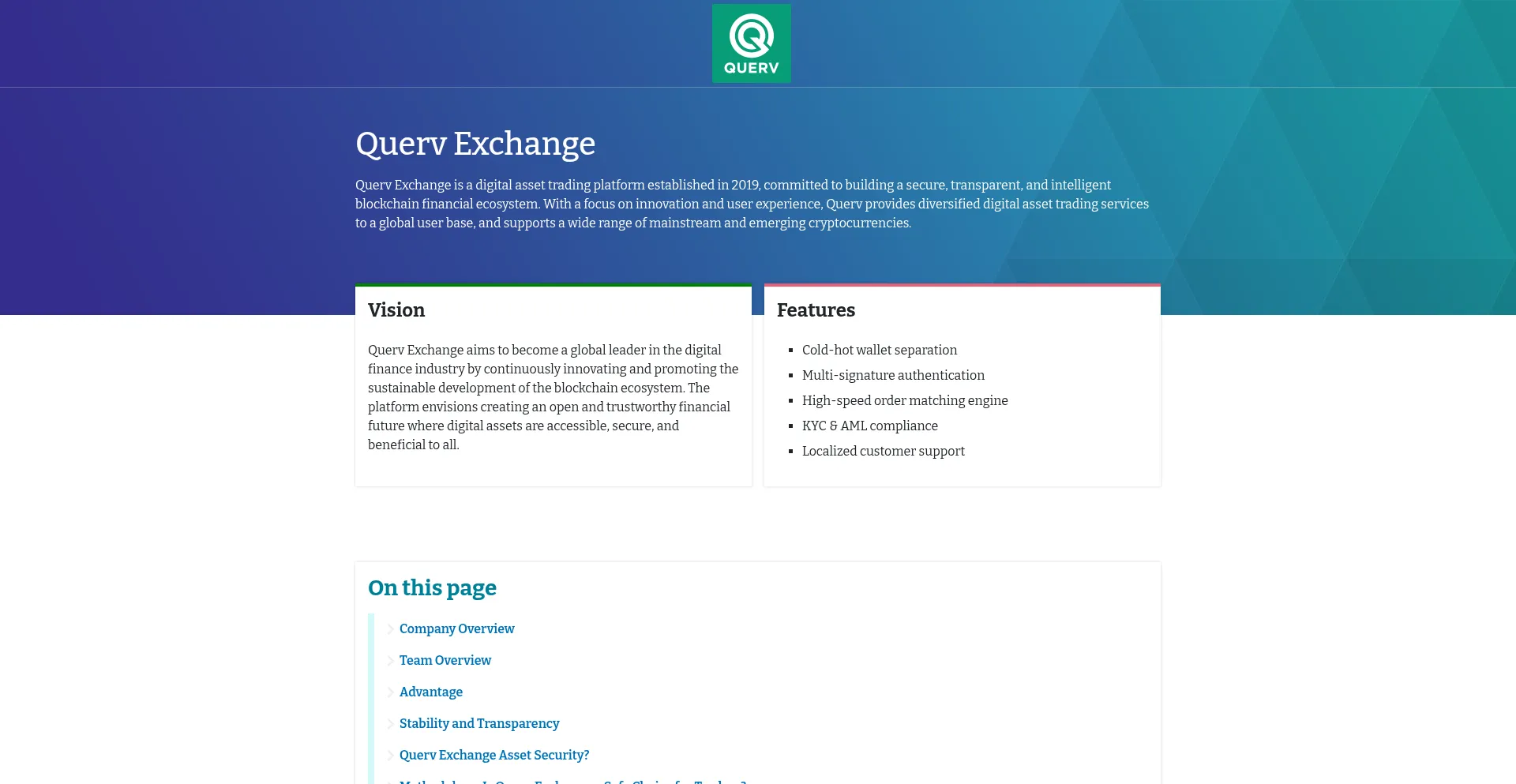Click the On this page heading
The height and width of the screenshot is (784, 1516).
pos(432,588)
